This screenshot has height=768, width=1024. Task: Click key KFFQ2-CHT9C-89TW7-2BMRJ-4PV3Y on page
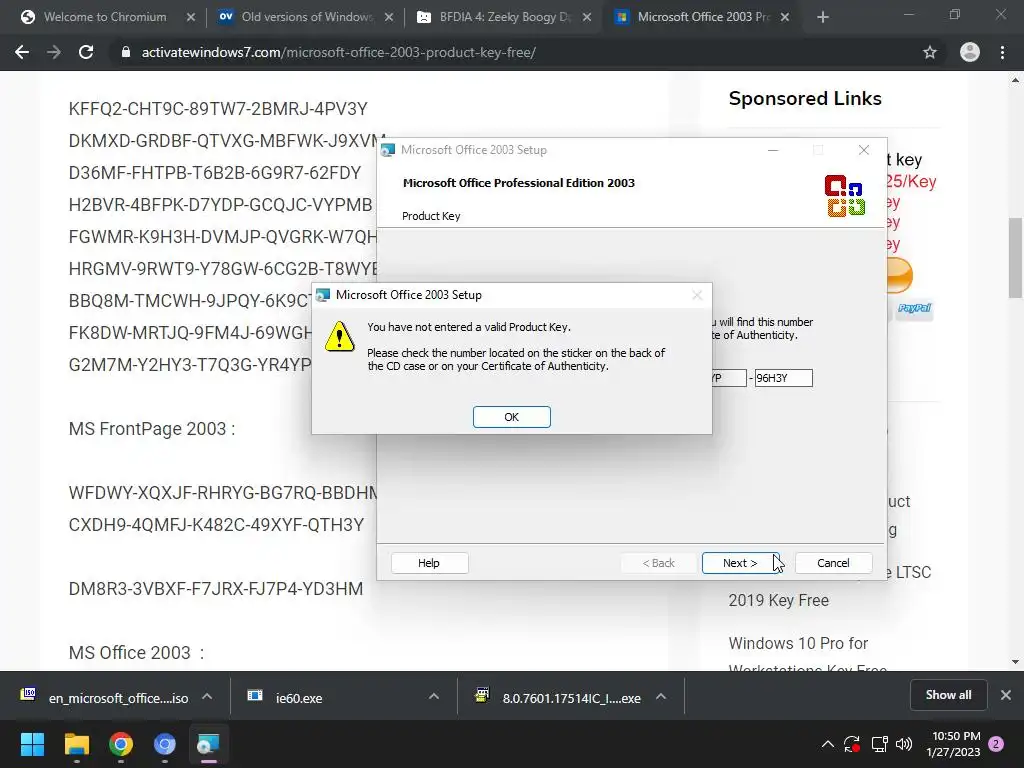[218, 108]
